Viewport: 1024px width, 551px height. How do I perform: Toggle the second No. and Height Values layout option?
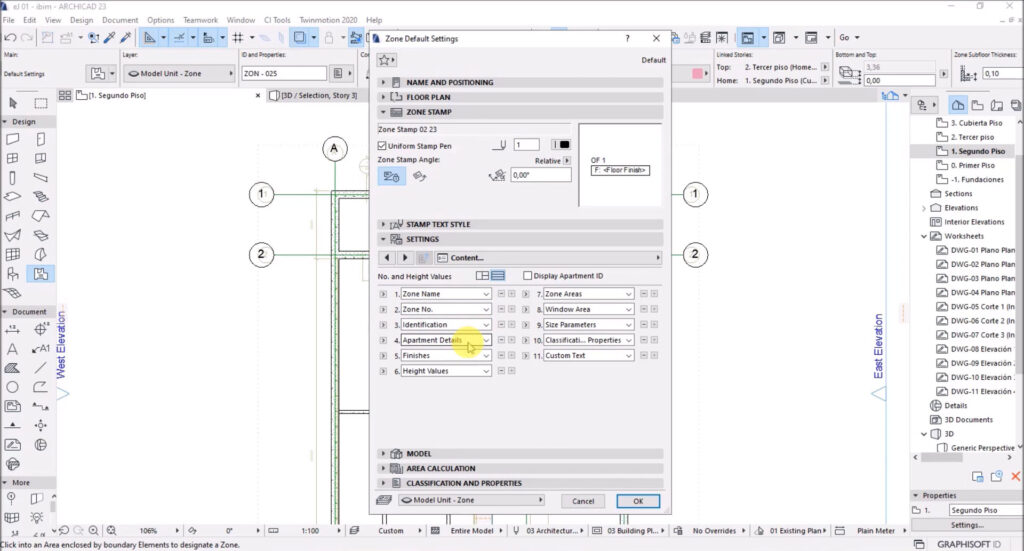coord(498,276)
